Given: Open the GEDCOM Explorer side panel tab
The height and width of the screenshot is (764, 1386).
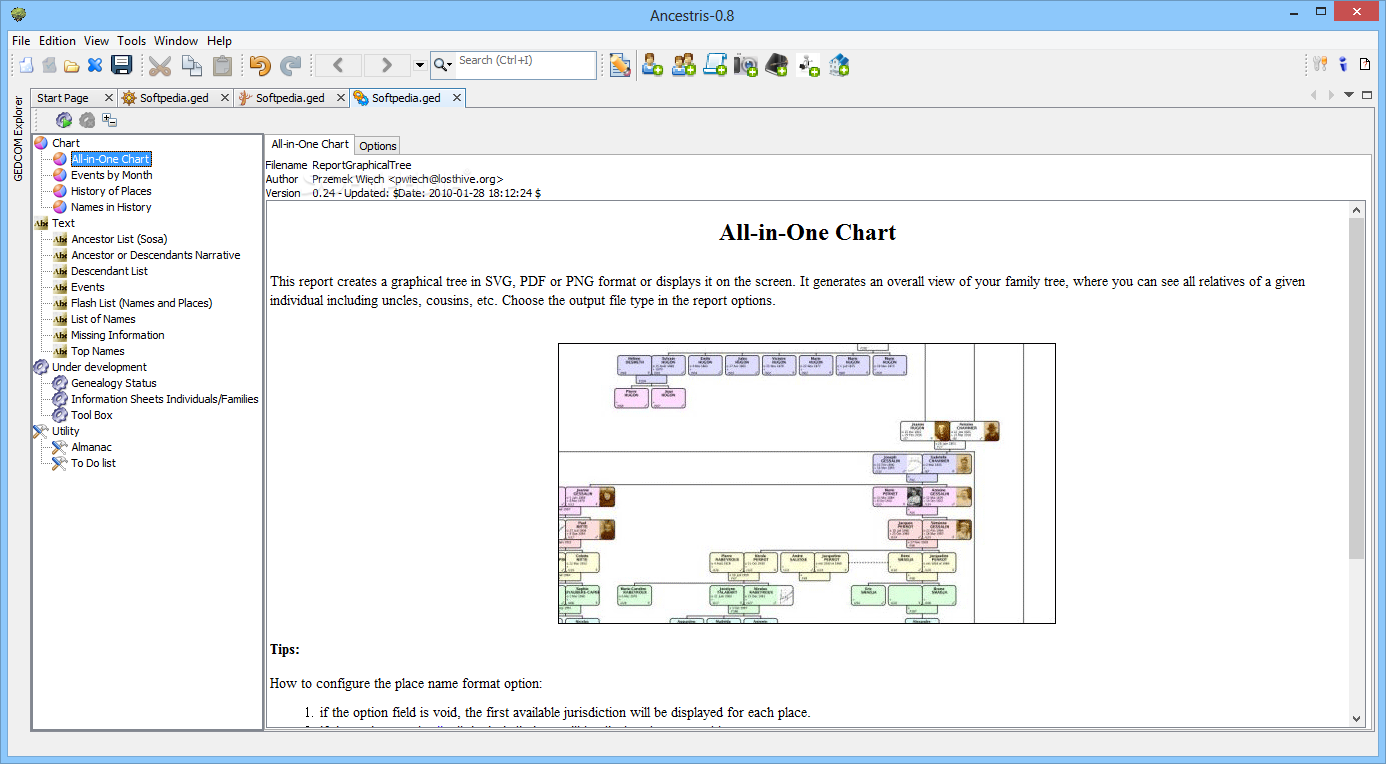Looking at the screenshot, I should (x=18, y=139).
